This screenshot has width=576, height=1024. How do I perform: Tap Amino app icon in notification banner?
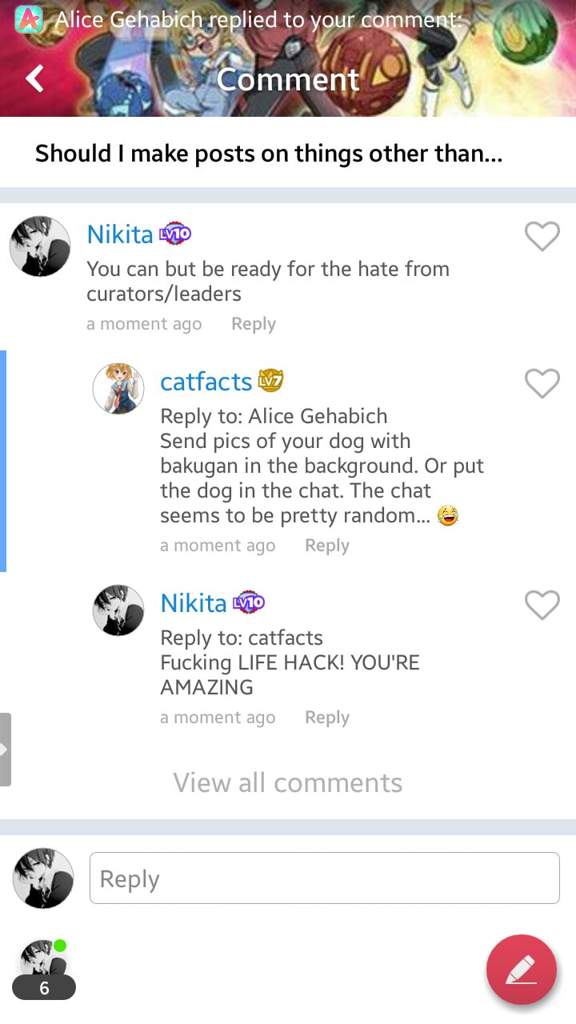tap(29, 19)
